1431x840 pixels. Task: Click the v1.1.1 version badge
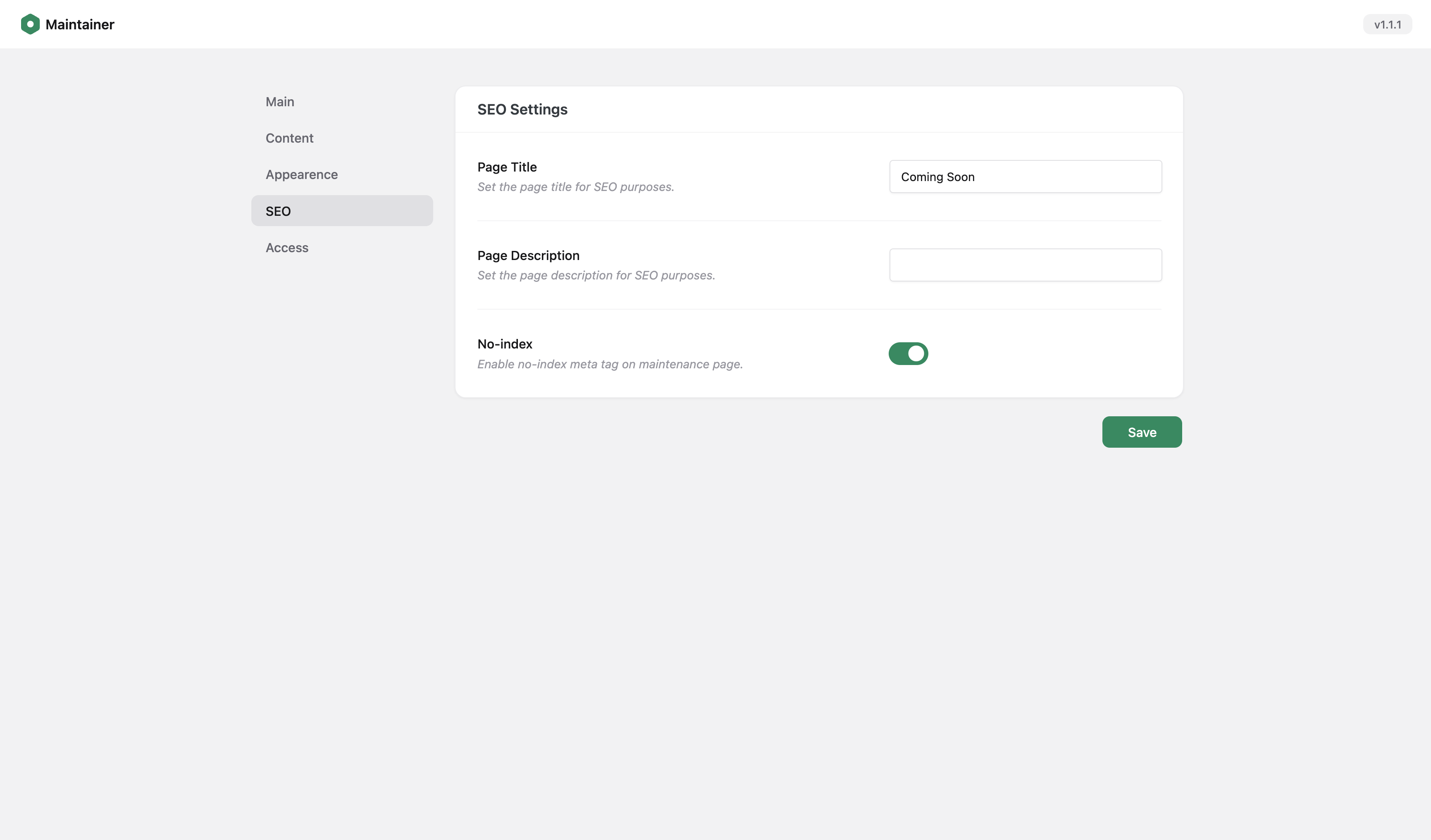click(x=1387, y=24)
